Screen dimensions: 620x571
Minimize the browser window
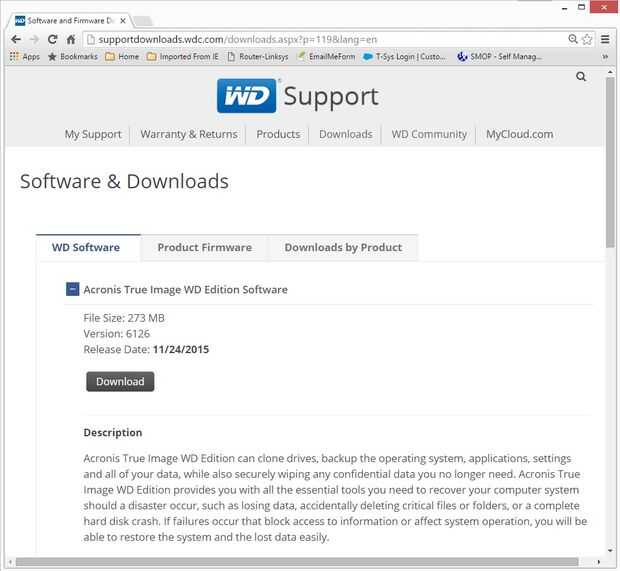[565, 8]
